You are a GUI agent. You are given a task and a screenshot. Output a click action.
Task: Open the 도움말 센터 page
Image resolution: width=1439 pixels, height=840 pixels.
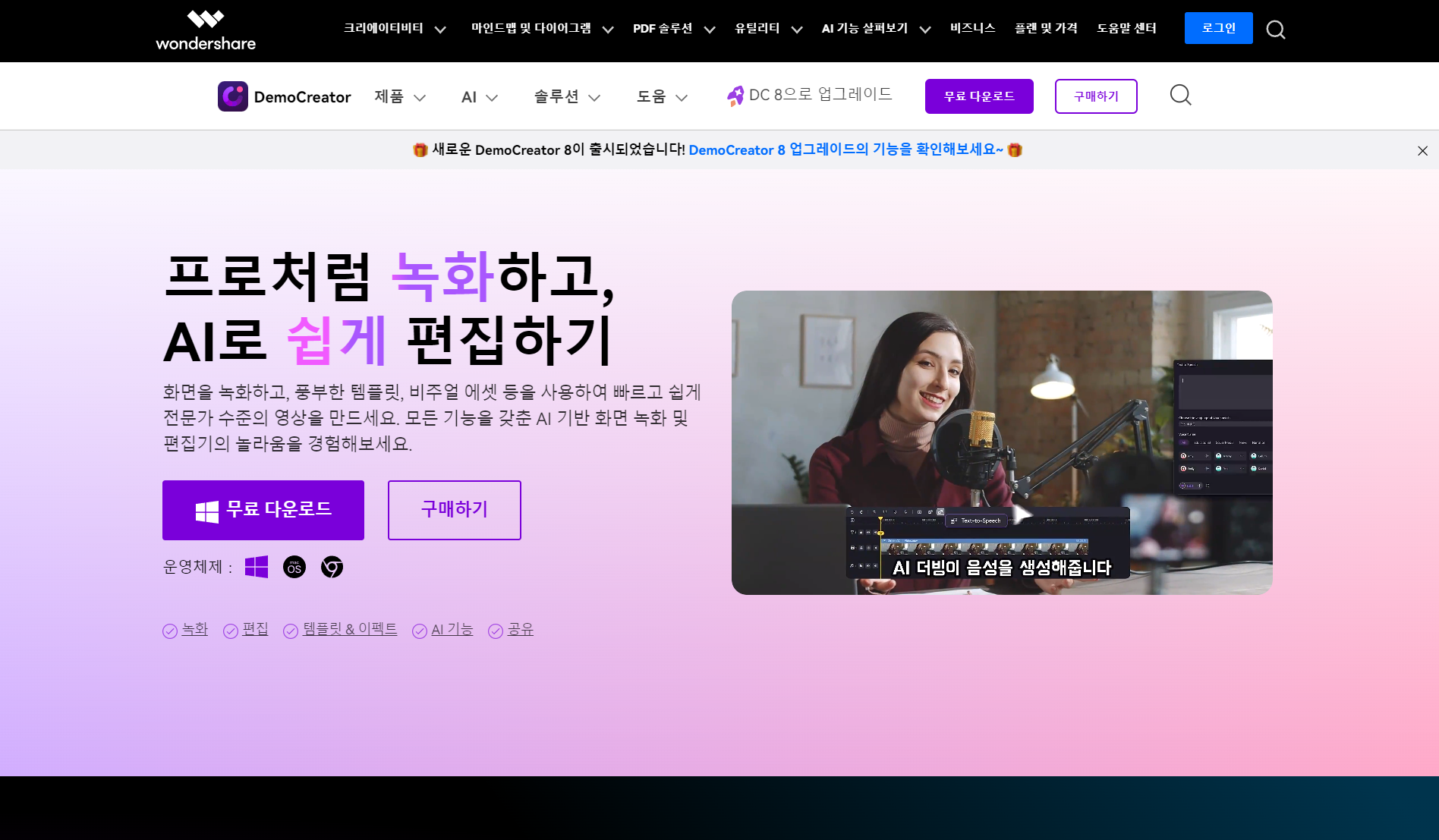click(1126, 28)
